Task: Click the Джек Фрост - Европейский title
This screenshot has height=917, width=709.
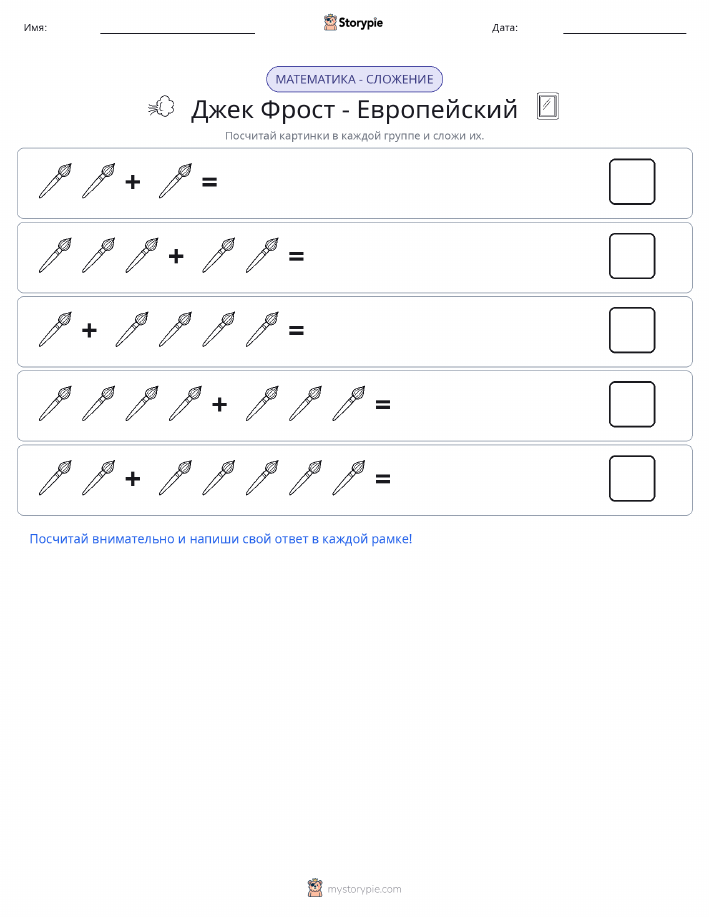Action: pyautogui.click(x=354, y=109)
